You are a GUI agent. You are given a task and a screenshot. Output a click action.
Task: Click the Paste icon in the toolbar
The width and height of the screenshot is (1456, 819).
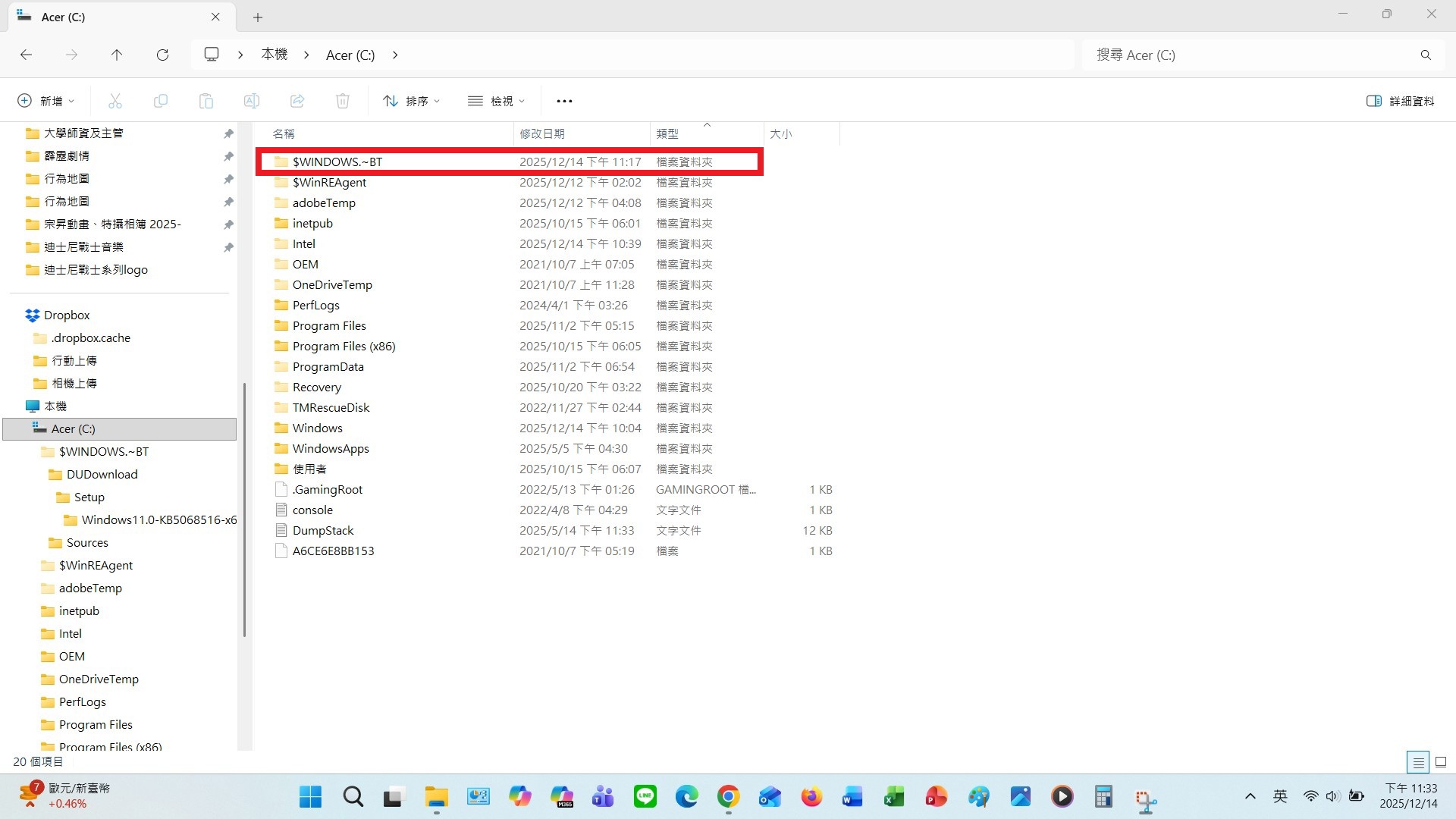[x=206, y=100]
